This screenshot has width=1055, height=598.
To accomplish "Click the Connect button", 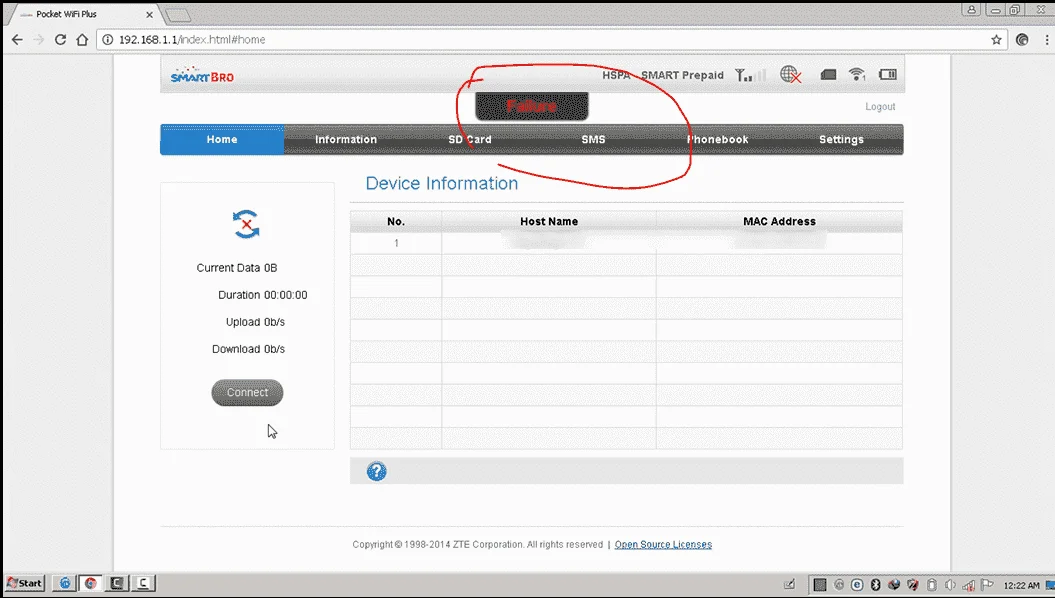I will point(247,392).
